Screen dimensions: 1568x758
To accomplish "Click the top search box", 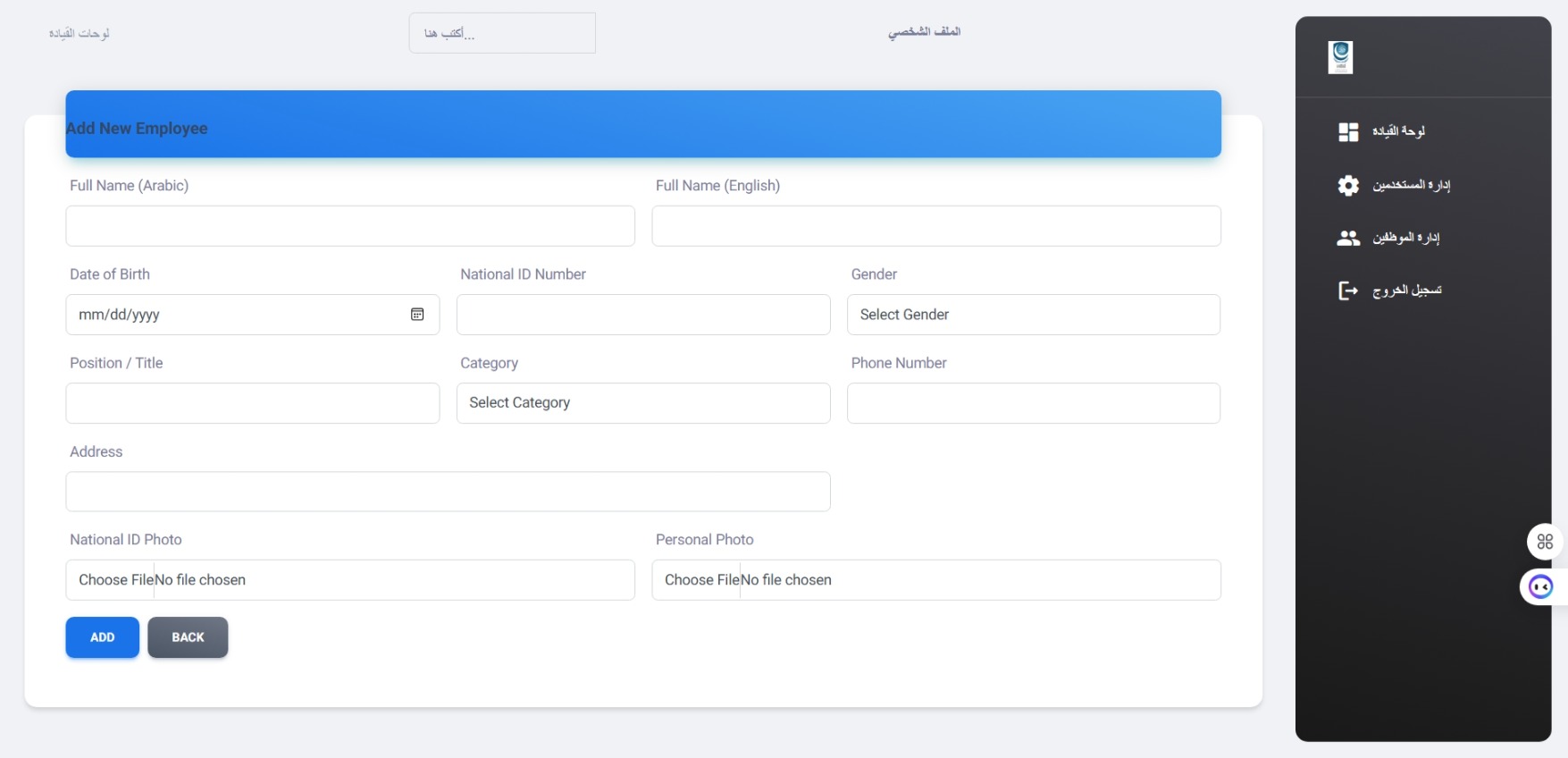I will [502, 33].
